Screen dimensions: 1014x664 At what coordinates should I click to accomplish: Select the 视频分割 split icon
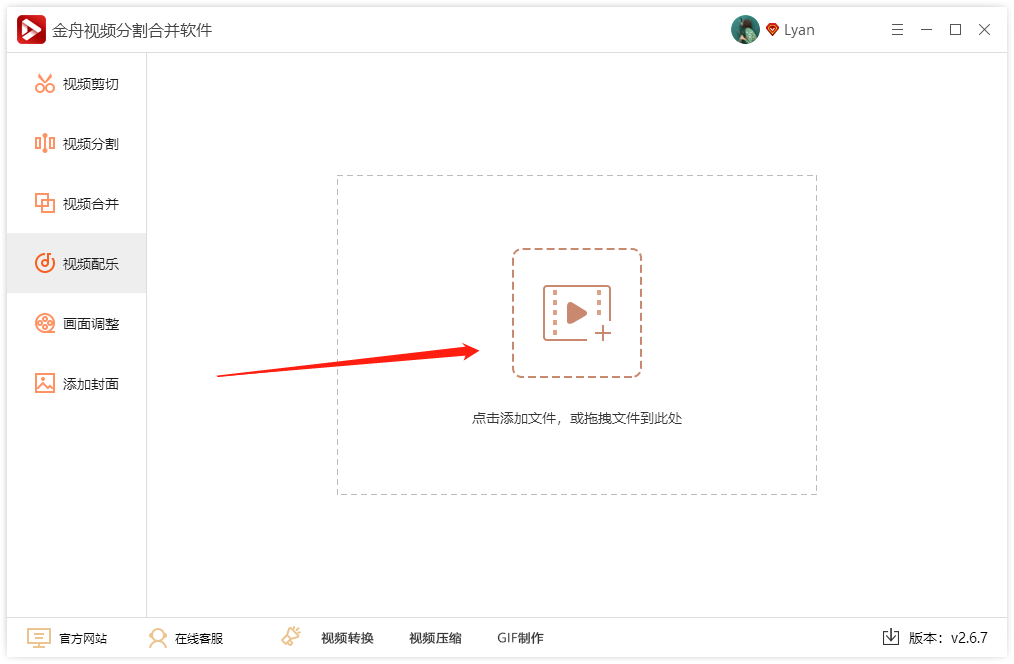coord(45,143)
